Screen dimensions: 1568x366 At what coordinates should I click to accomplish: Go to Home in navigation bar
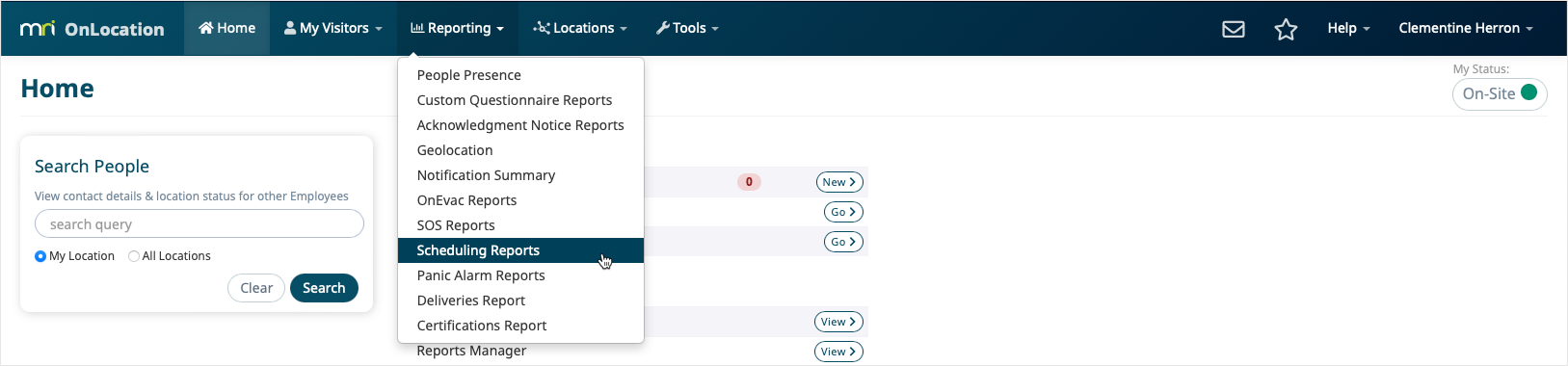click(x=226, y=28)
